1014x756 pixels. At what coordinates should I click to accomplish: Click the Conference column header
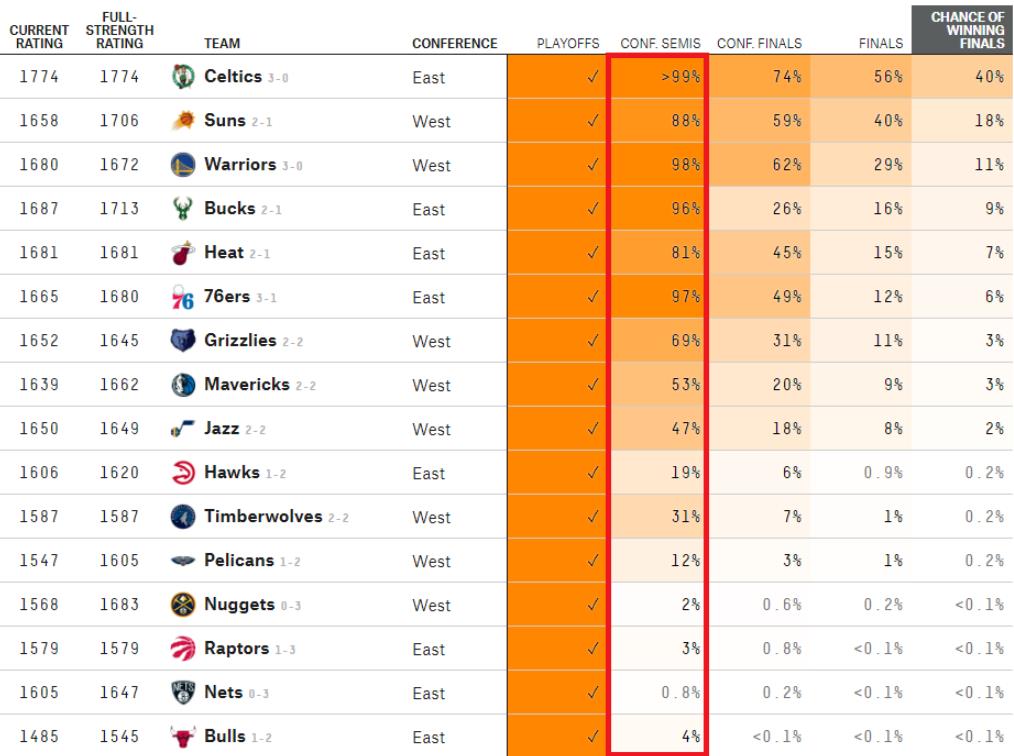click(454, 44)
